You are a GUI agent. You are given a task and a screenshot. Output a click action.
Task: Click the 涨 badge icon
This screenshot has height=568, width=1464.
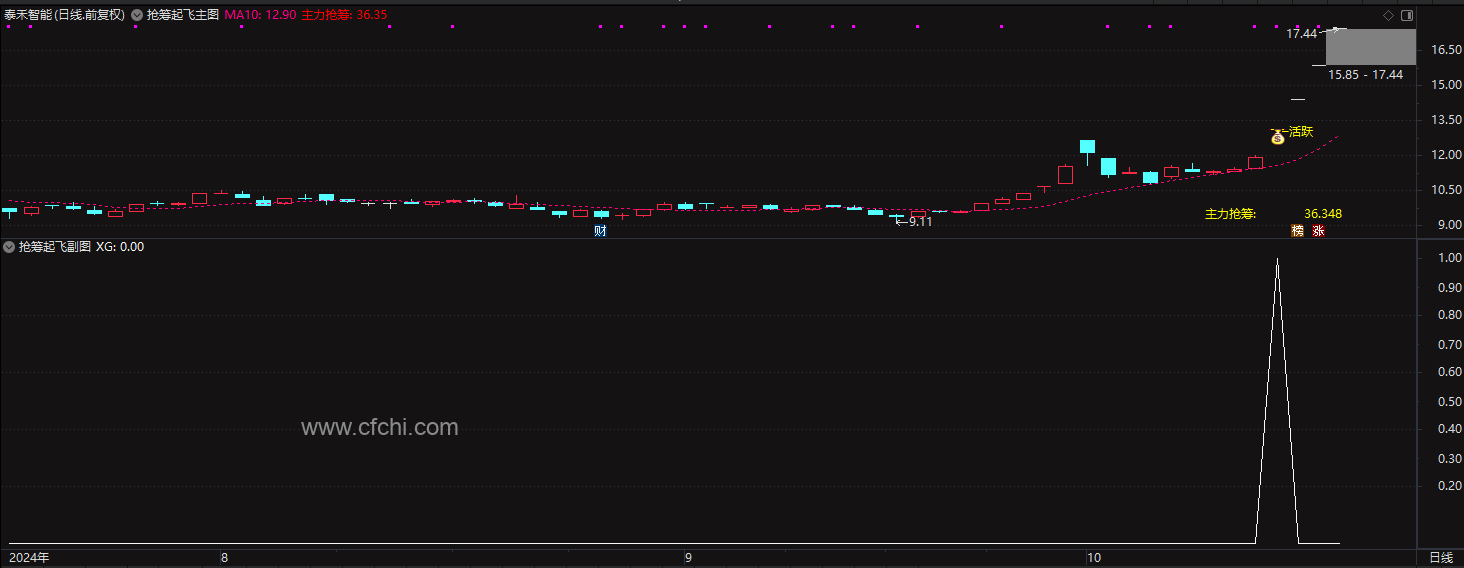click(x=1318, y=231)
